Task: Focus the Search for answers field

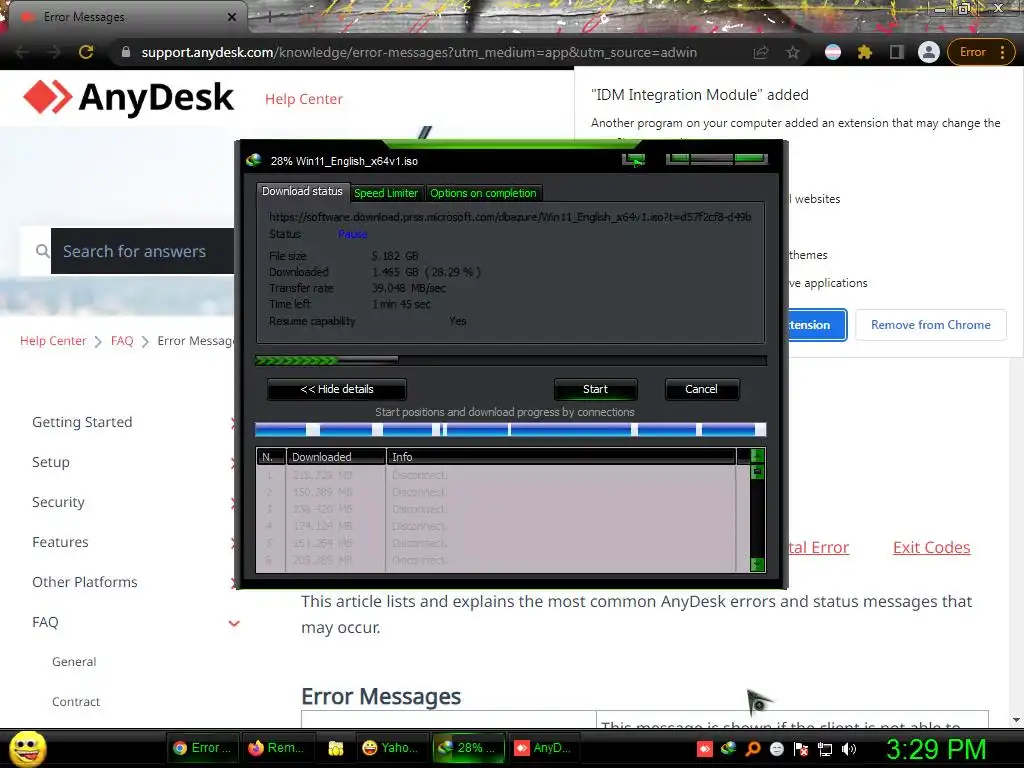Action: click(x=142, y=251)
